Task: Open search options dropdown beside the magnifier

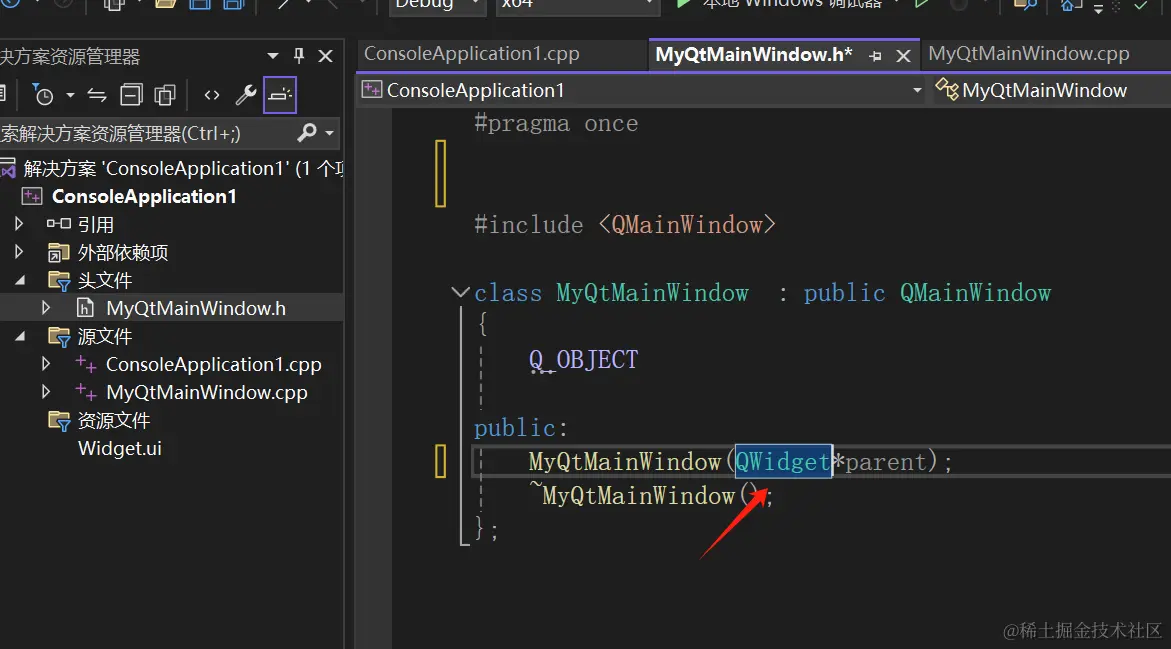Action: coord(329,134)
